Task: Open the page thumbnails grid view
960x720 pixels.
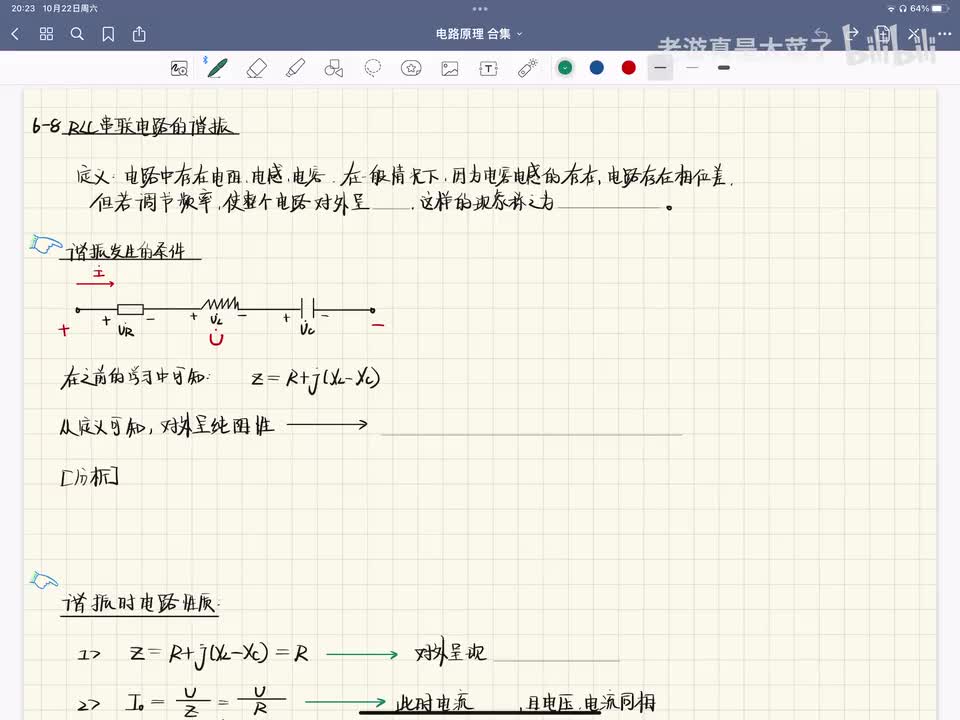Action: click(47, 34)
